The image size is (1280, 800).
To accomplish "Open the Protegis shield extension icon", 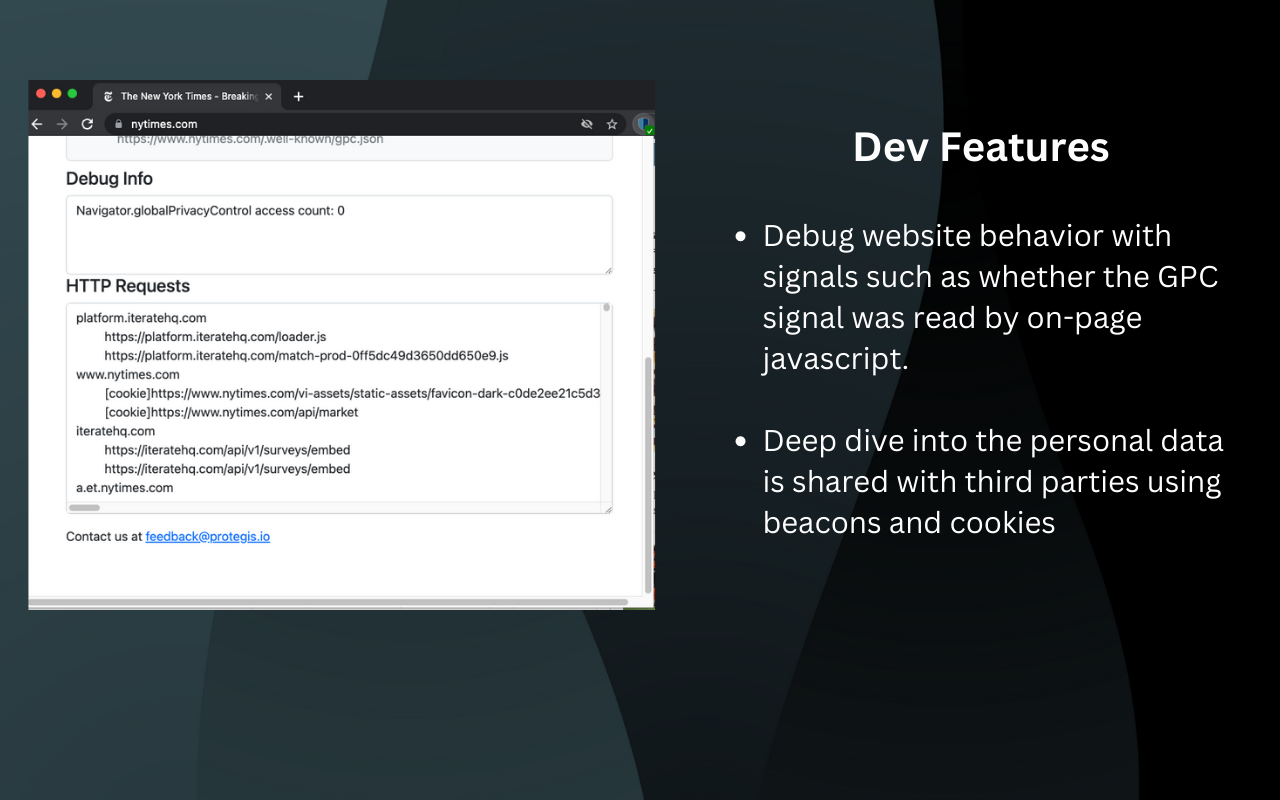I will [x=644, y=125].
